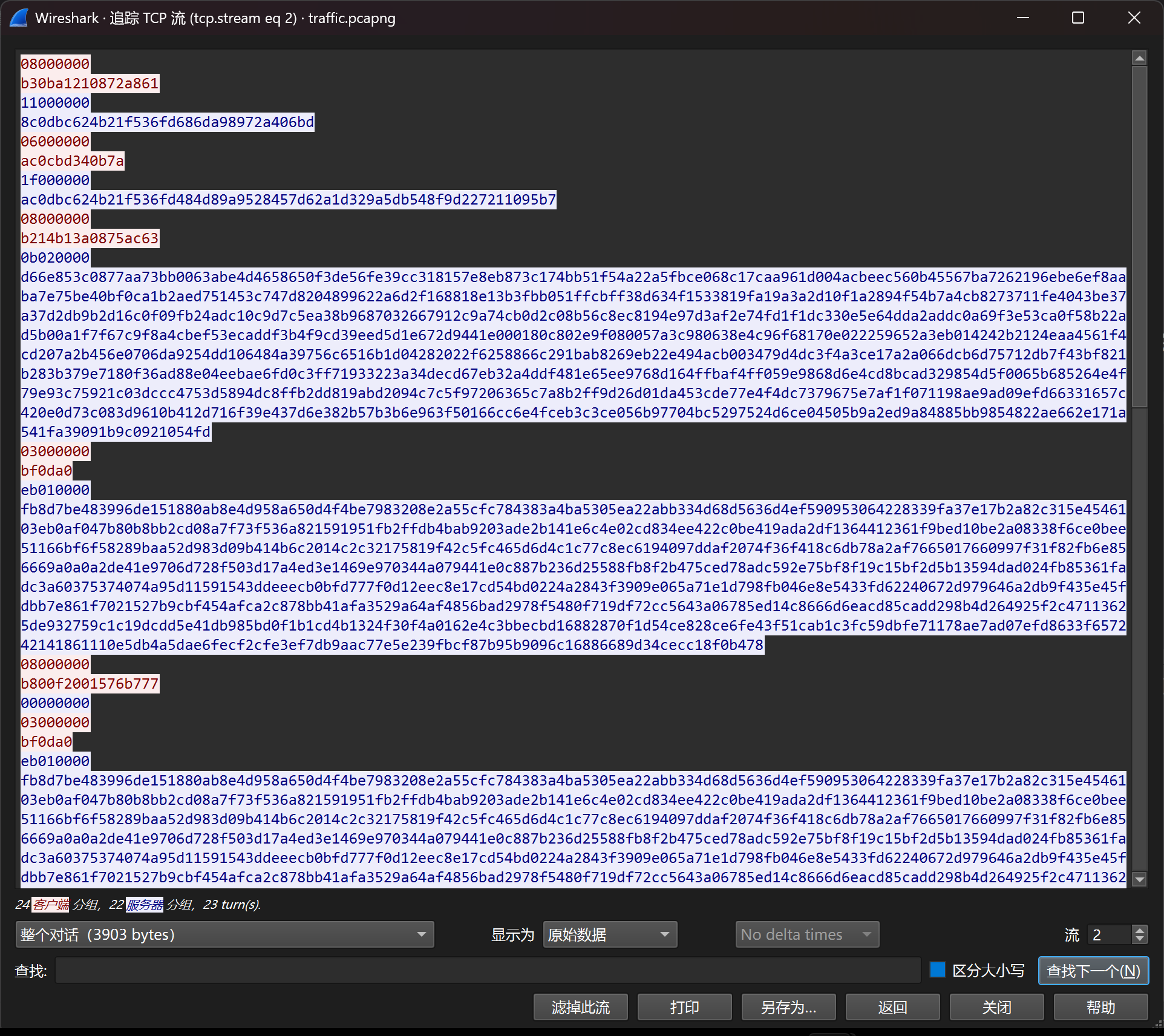This screenshot has height=1036, width=1164.
Task: Click the scrollbar up arrow
Action: click(x=1139, y=58)
